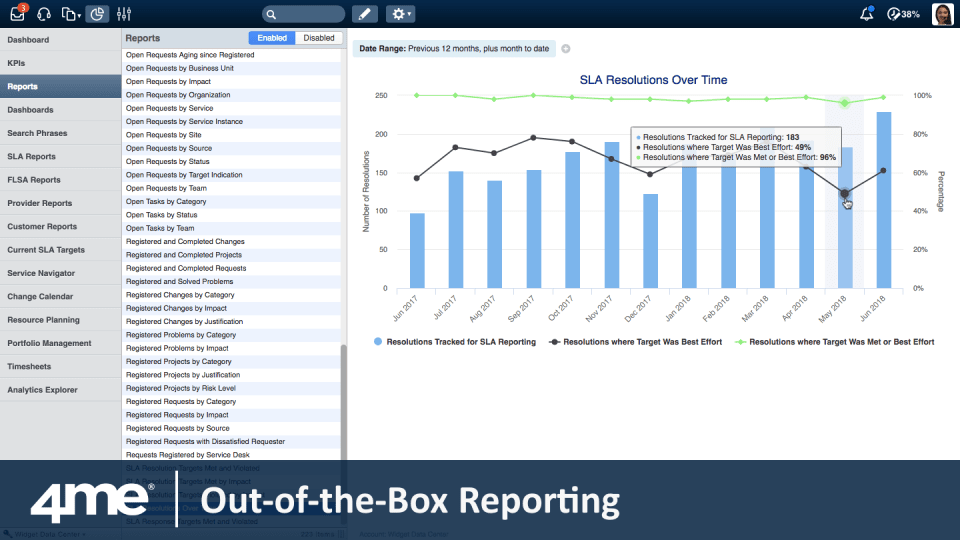Open the Registered Changes by Category report
Image resolution: width=960 pixels, height=540 pixels.
[x=180, y=295]
